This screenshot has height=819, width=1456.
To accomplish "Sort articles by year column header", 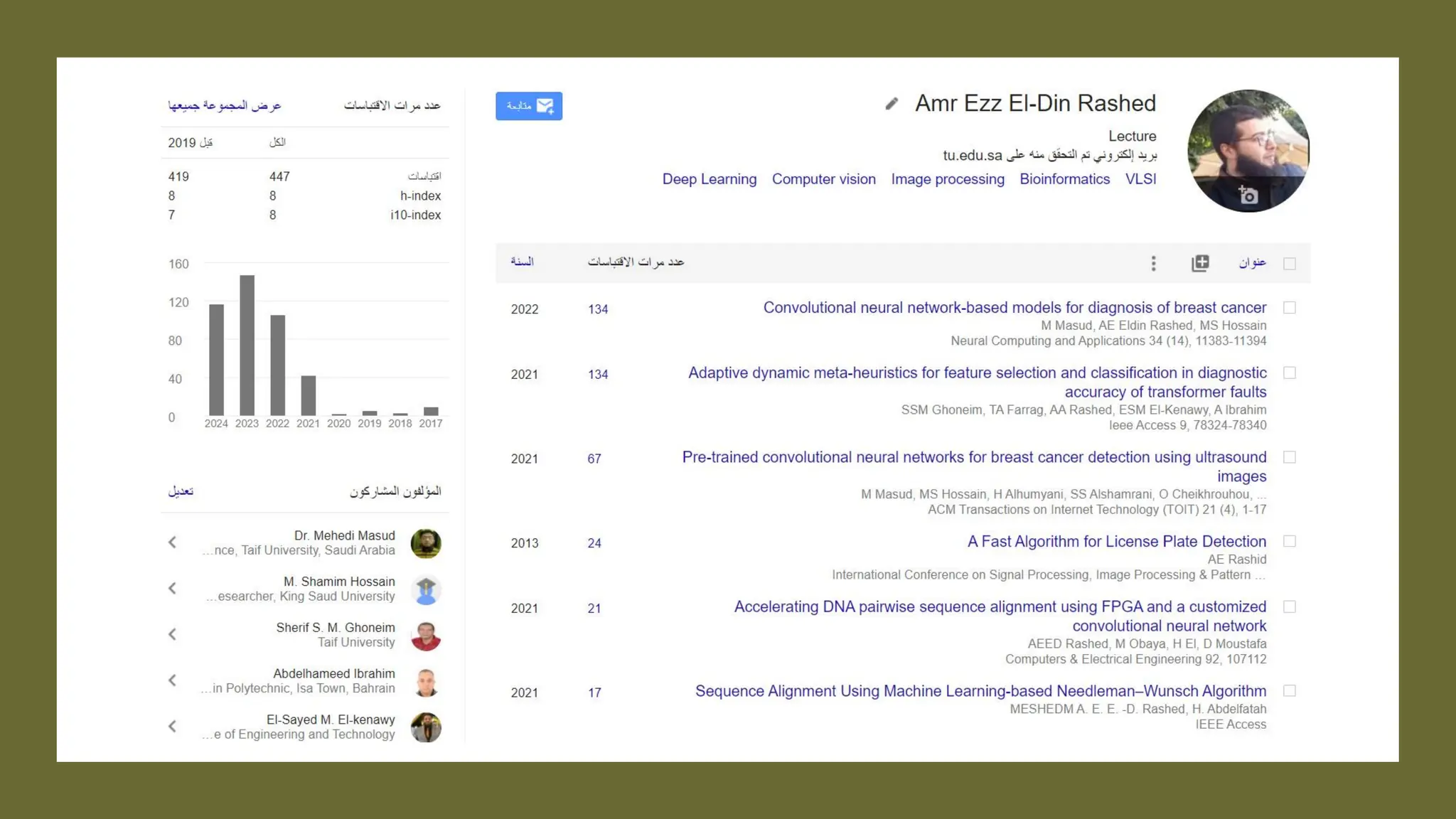I will [522, 262].
